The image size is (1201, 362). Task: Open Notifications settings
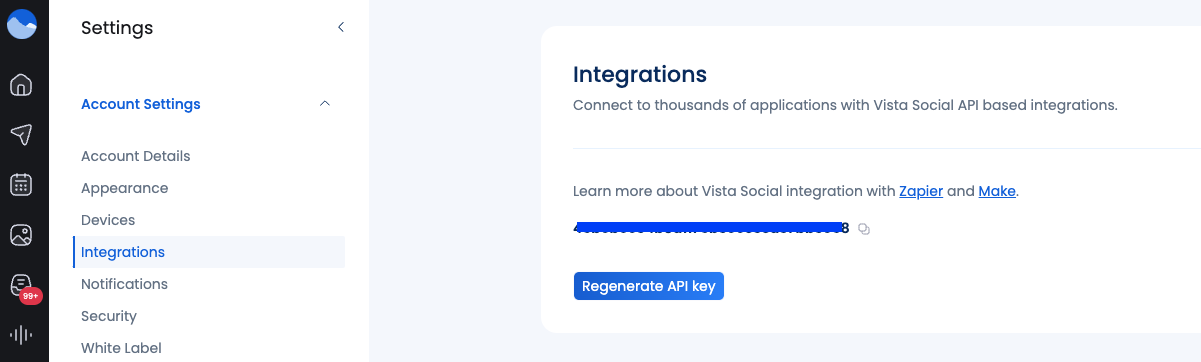click(125, 284)
